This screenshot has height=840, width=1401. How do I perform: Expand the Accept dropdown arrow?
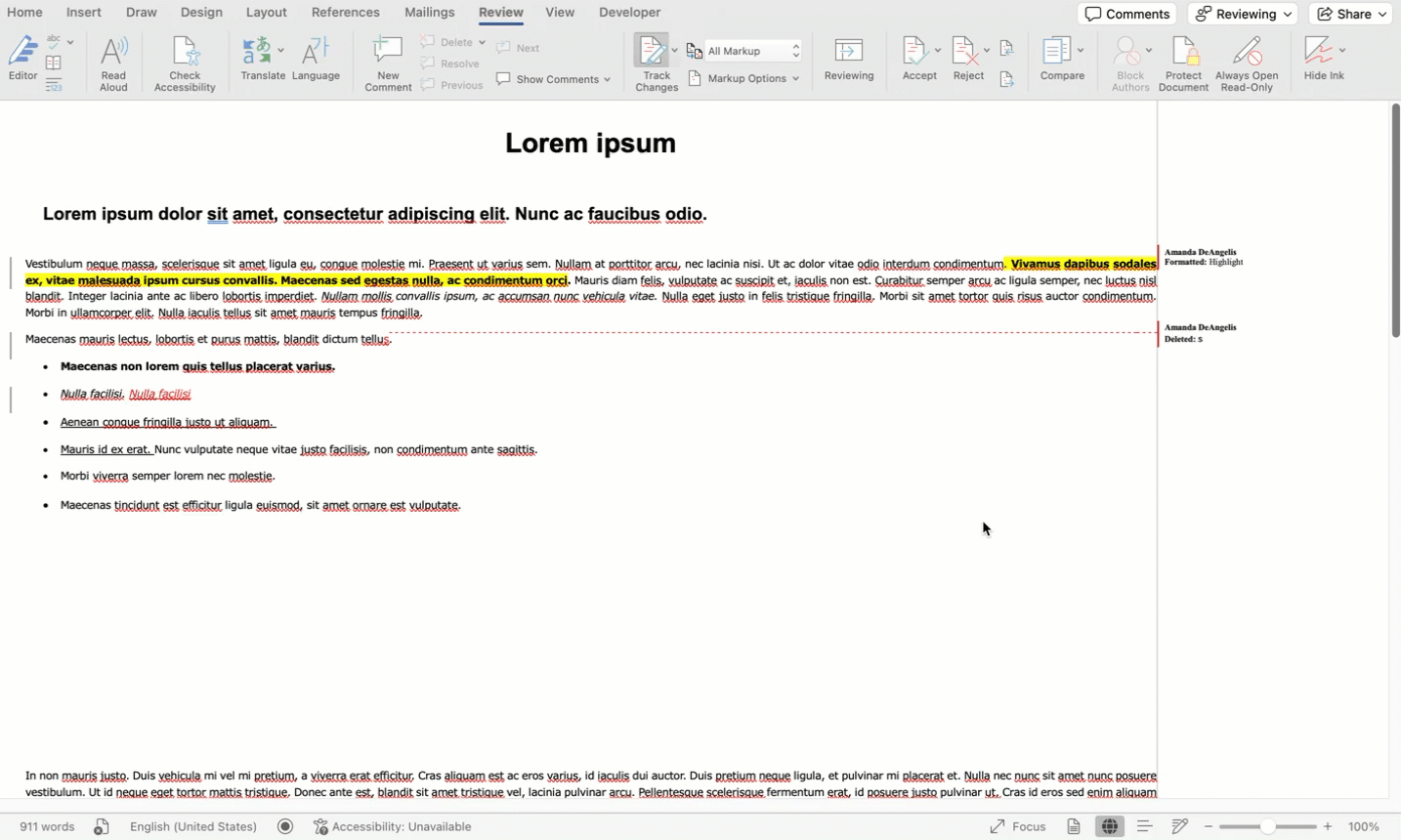point(938,50)
